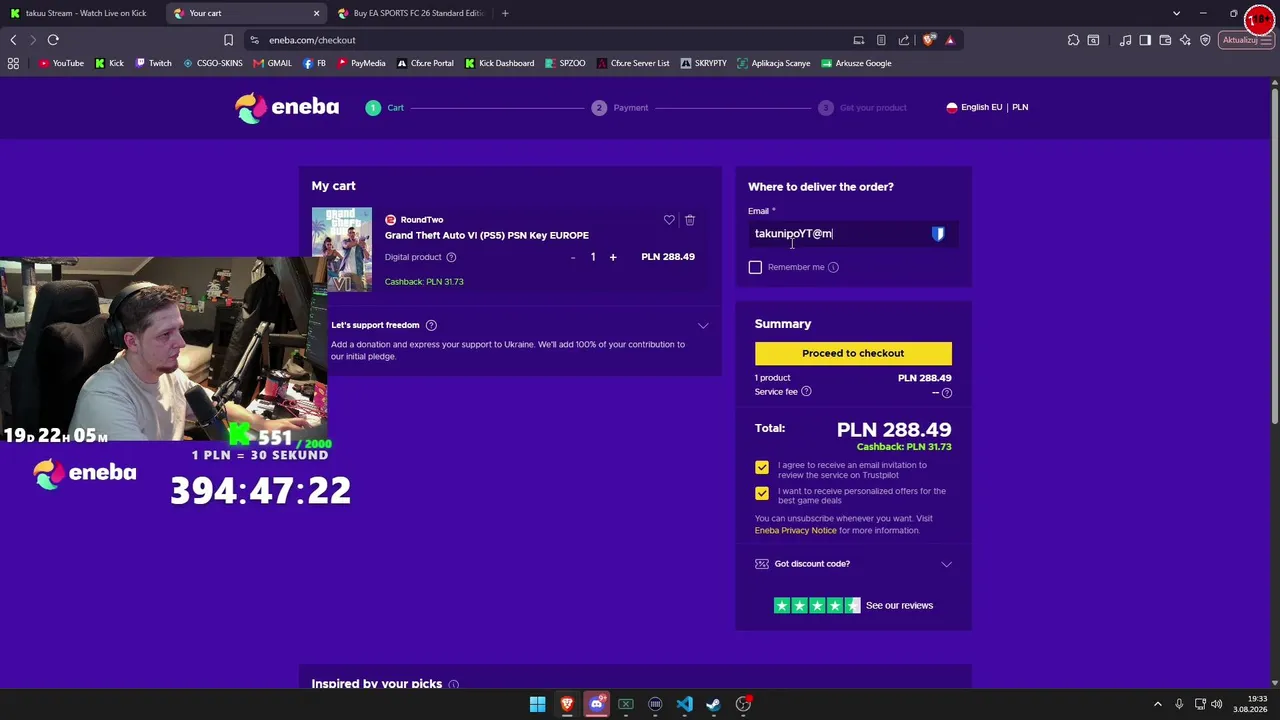Image resolution: width=1280 pixels, height=720 pixels.
Task: Click the Brave Rewards triangle icon
Action: coord(950,40)
